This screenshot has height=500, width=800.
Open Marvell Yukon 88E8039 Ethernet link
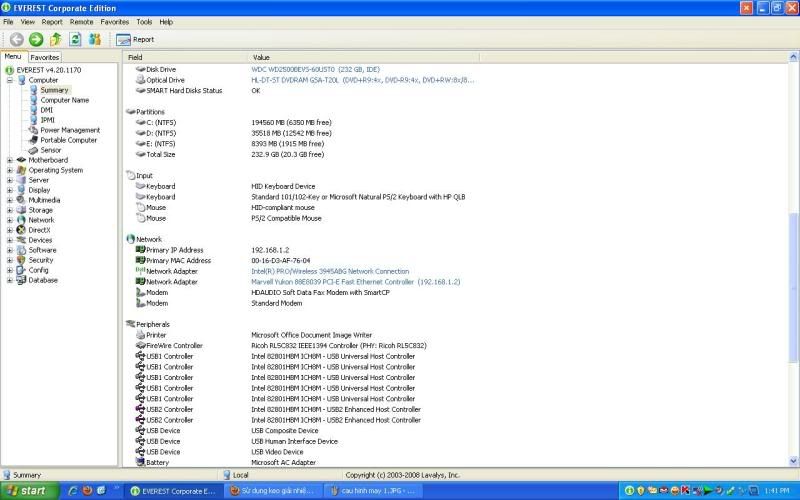tap(356, 282)
